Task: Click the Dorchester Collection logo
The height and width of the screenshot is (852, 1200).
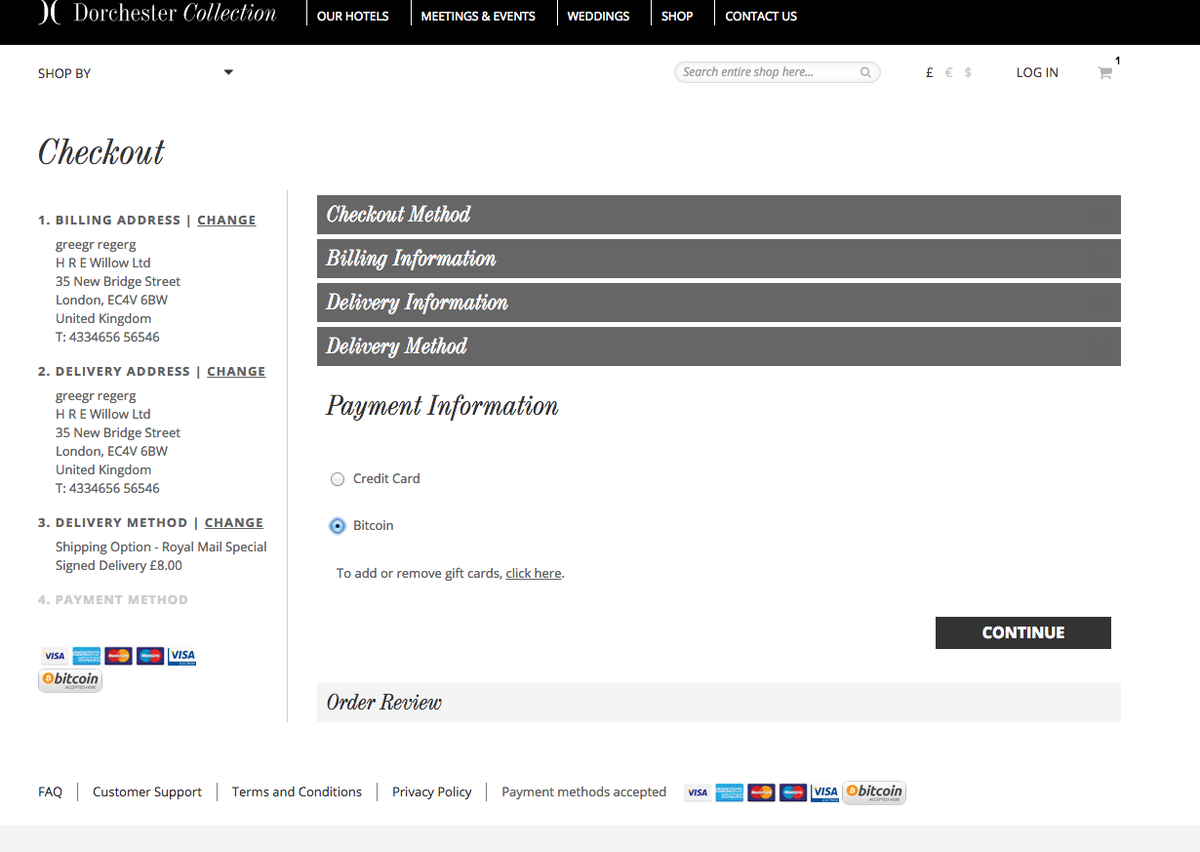Action: click(157, 14)
